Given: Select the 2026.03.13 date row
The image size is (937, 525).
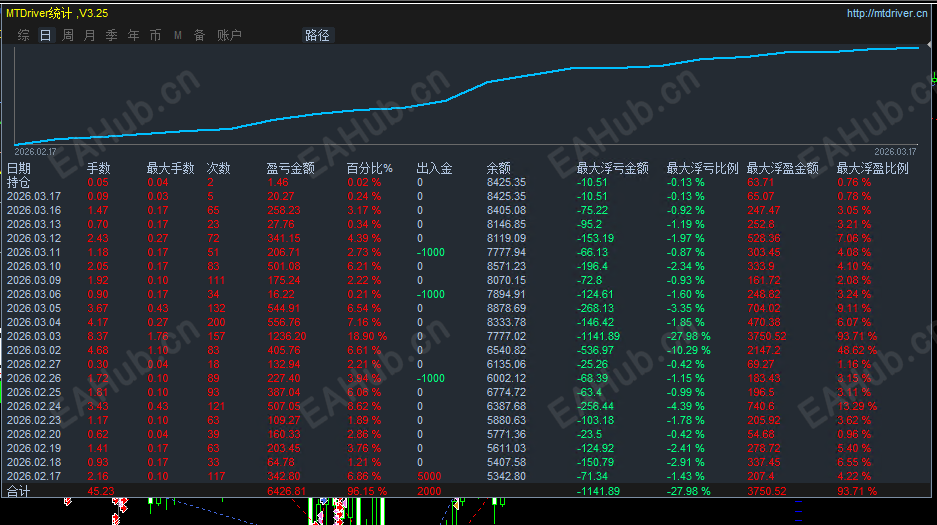Looking at the screenshot, I should pos(33,224).
